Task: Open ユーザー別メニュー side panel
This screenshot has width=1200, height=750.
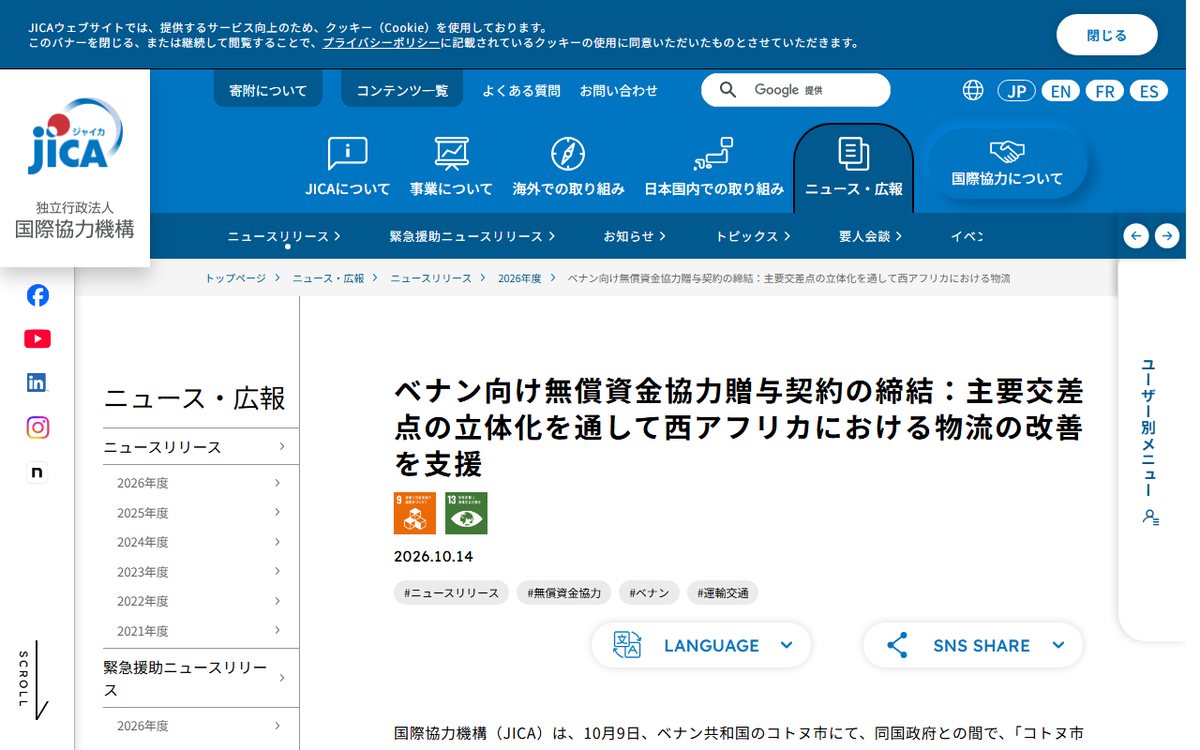Action: pos(1150,440)
